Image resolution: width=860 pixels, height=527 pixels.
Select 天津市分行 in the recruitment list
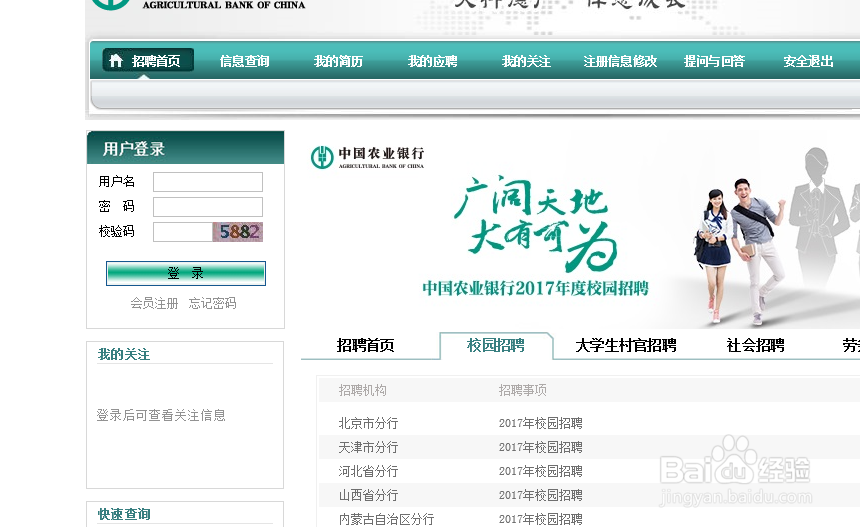[x=369, y=447]
